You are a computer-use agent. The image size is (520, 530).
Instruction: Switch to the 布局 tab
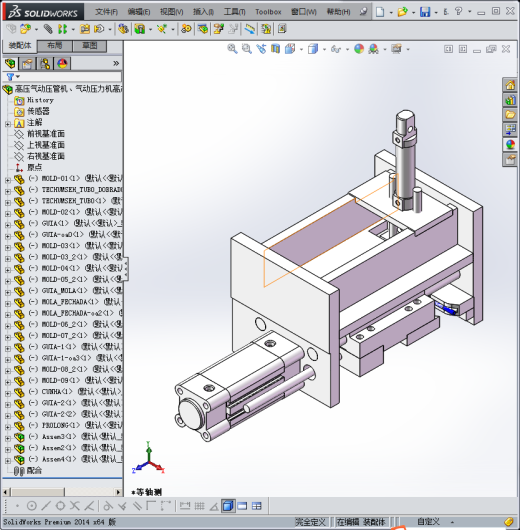54,46
